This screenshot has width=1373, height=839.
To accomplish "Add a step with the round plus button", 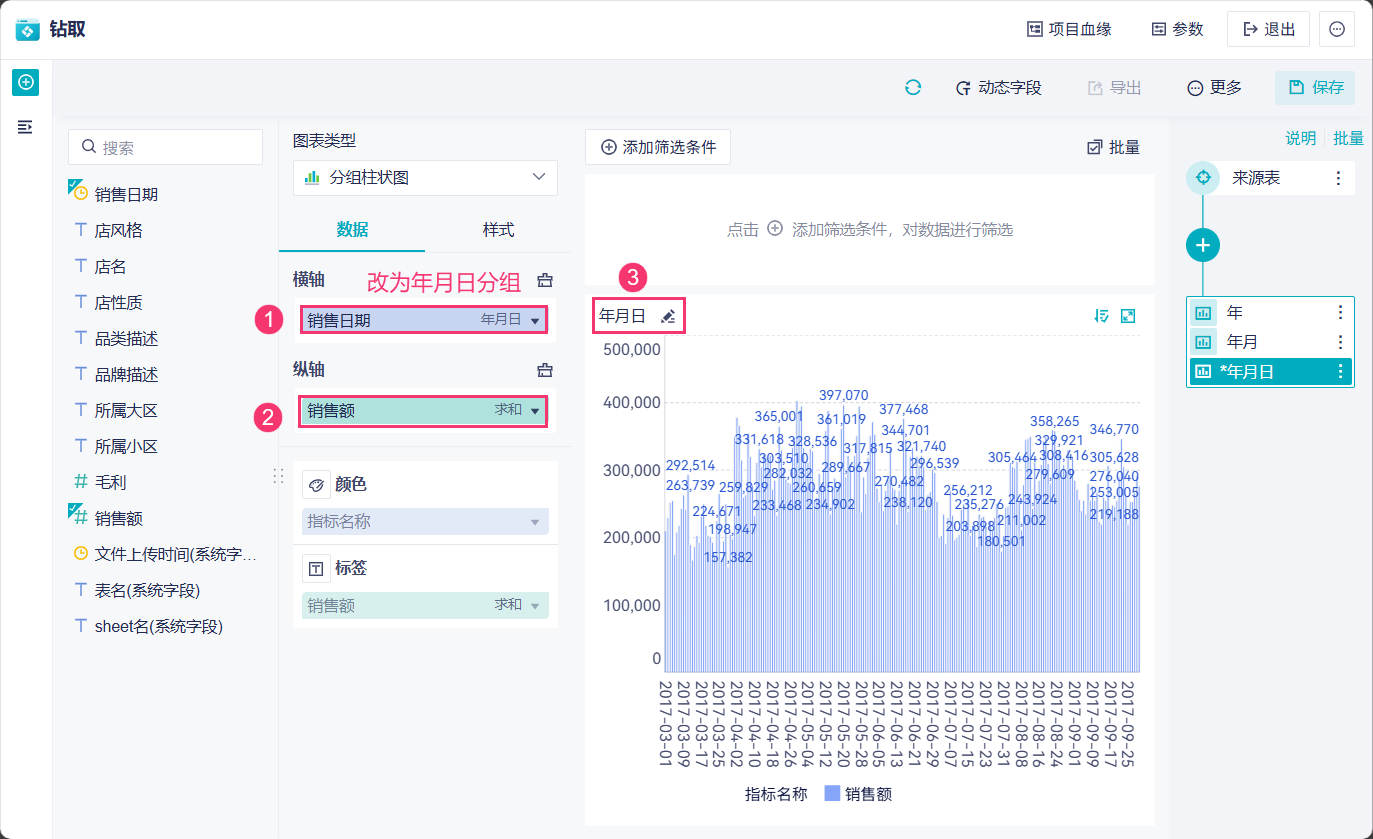I will pyautogui.click(x=1203, y=245).
